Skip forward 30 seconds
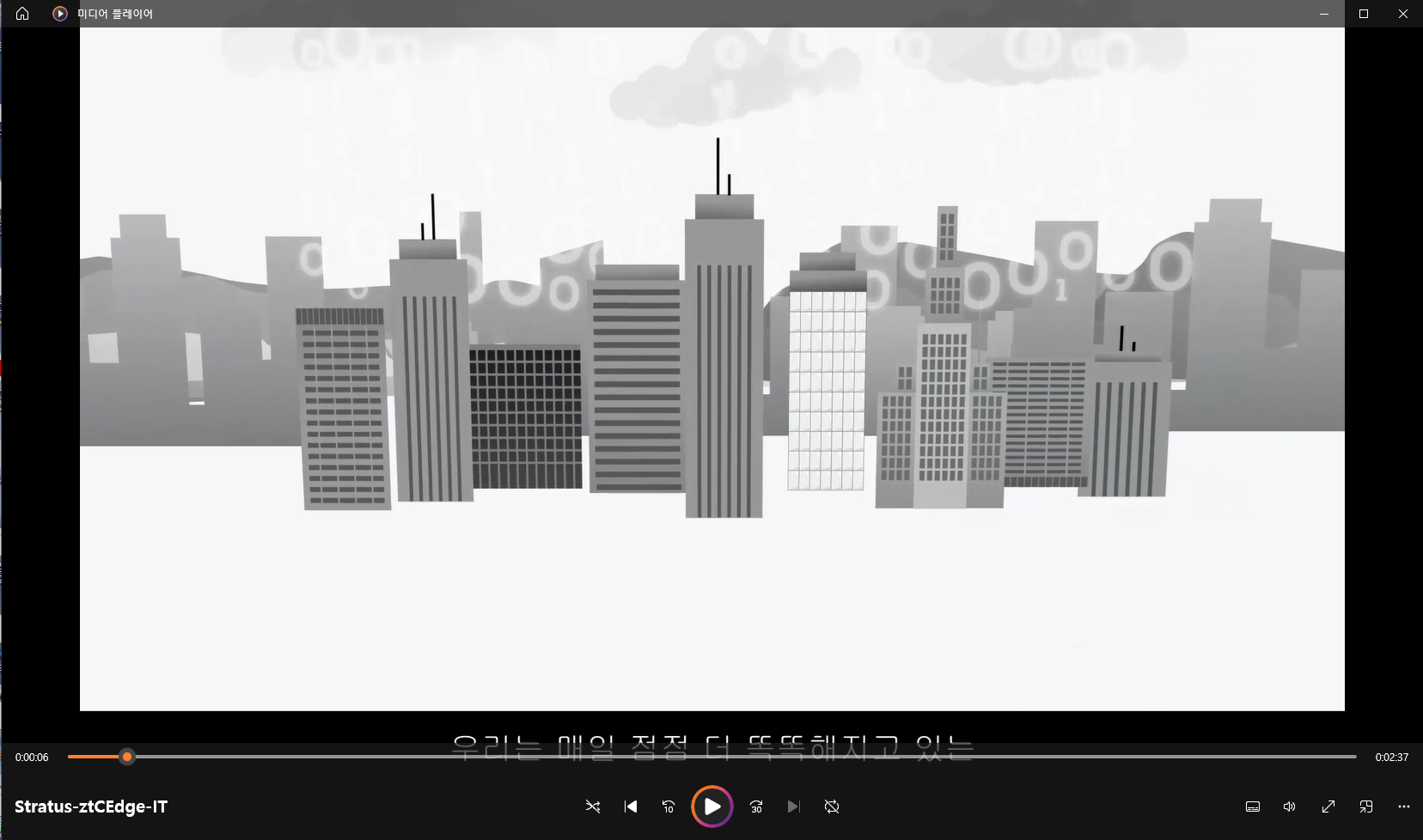 [x=756, y=807]
